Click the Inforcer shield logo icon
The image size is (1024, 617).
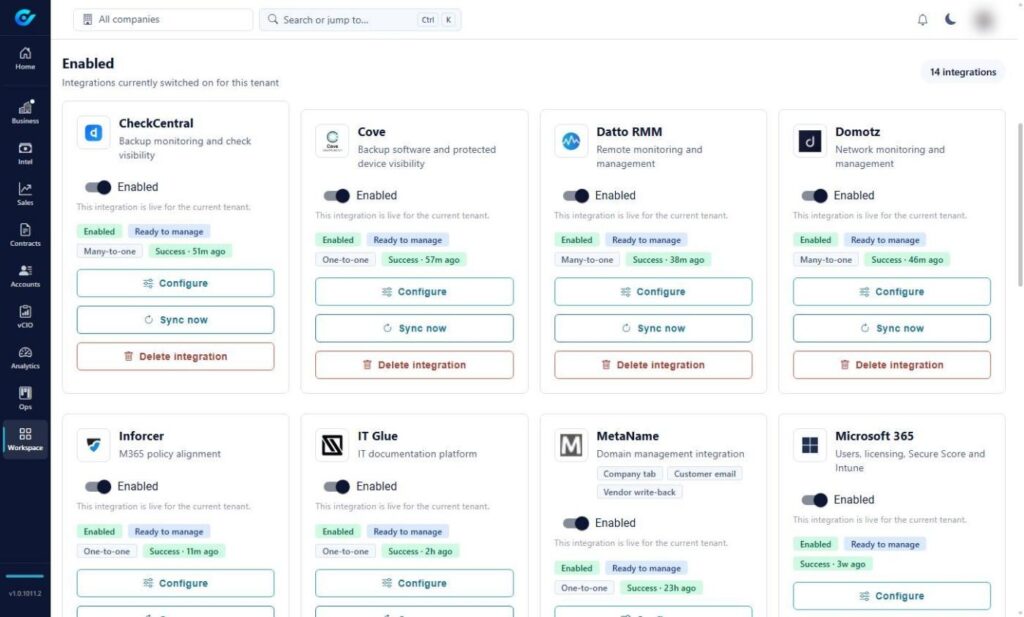tap(93, 445)
